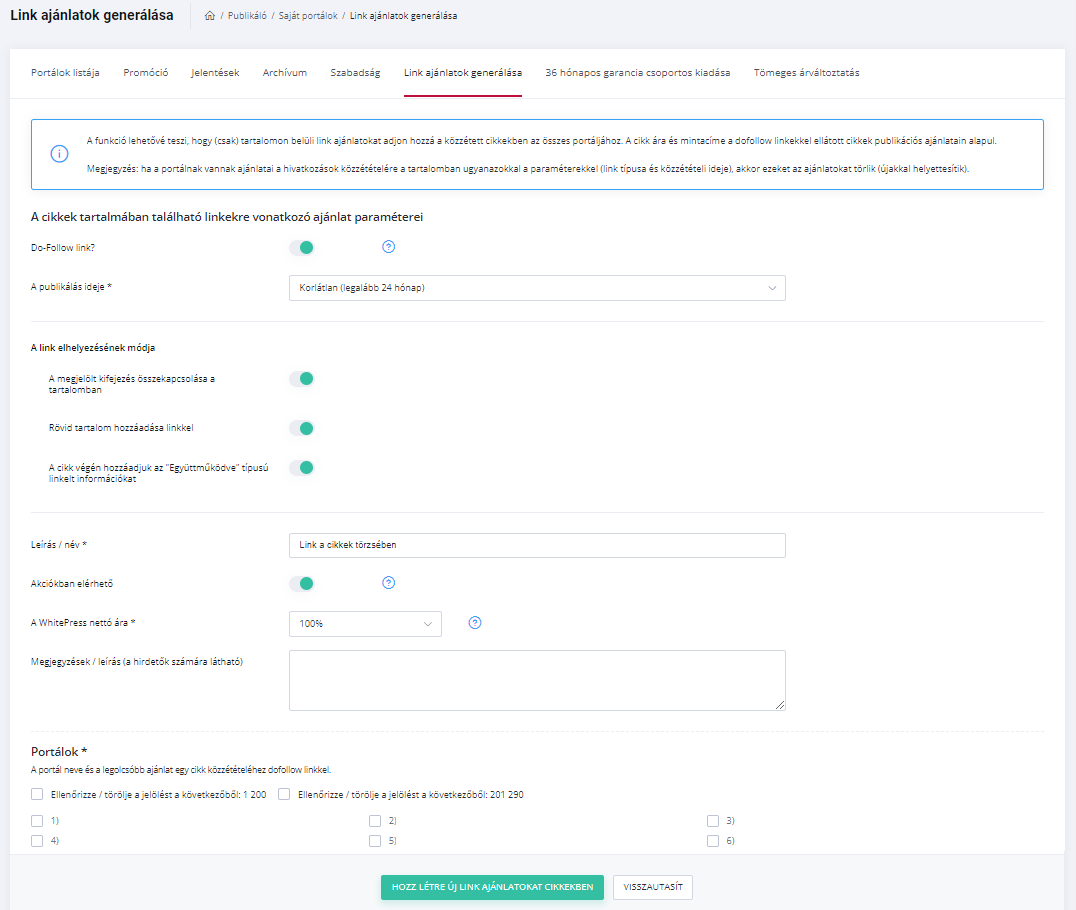Switch to Portálok listája tab
The height and width of the screenshot is (910, 1076).
click(x=65, y=73)
